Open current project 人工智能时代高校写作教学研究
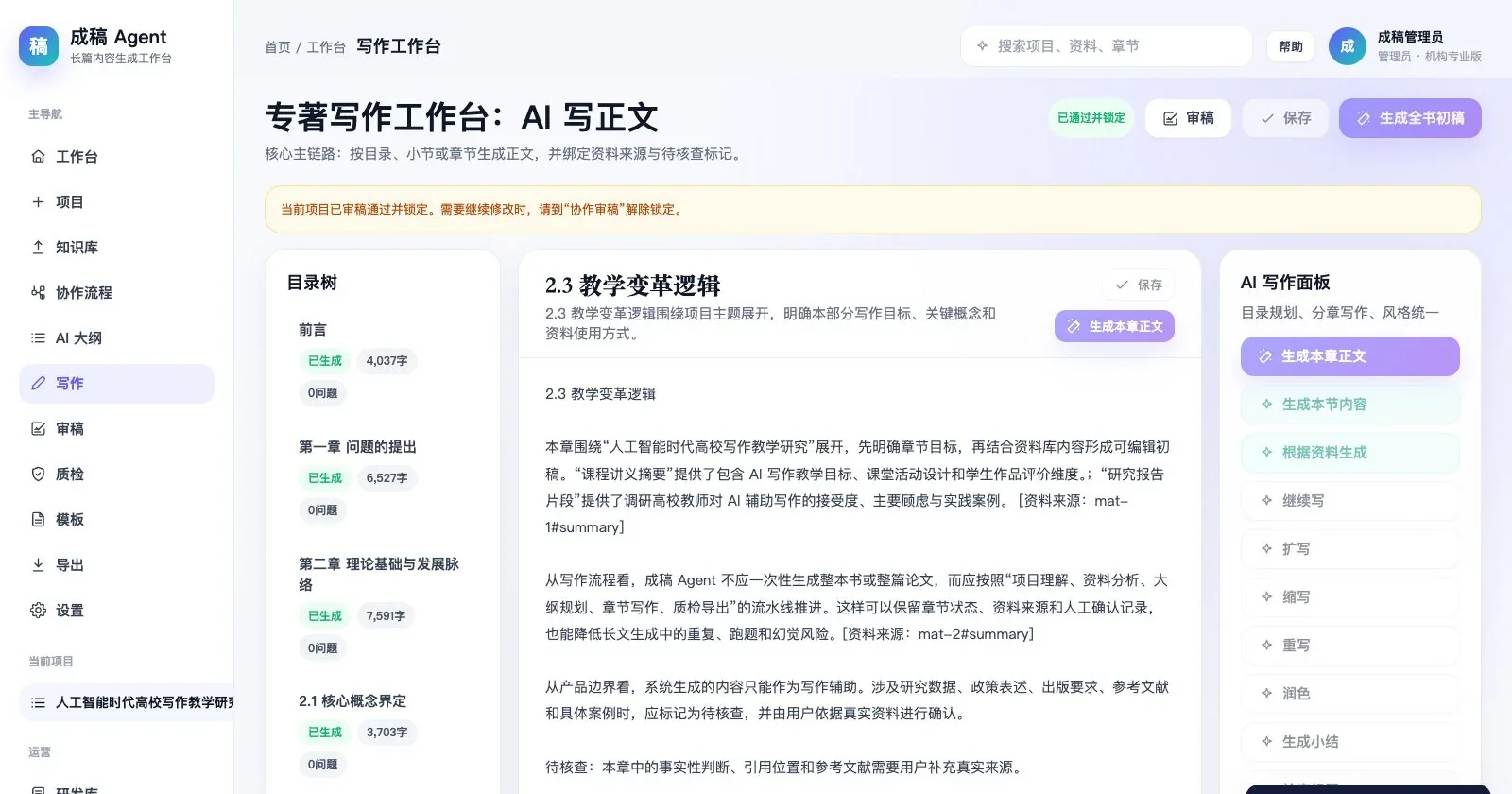This screenshot has height=794, width=1512. tap(127, 702)
